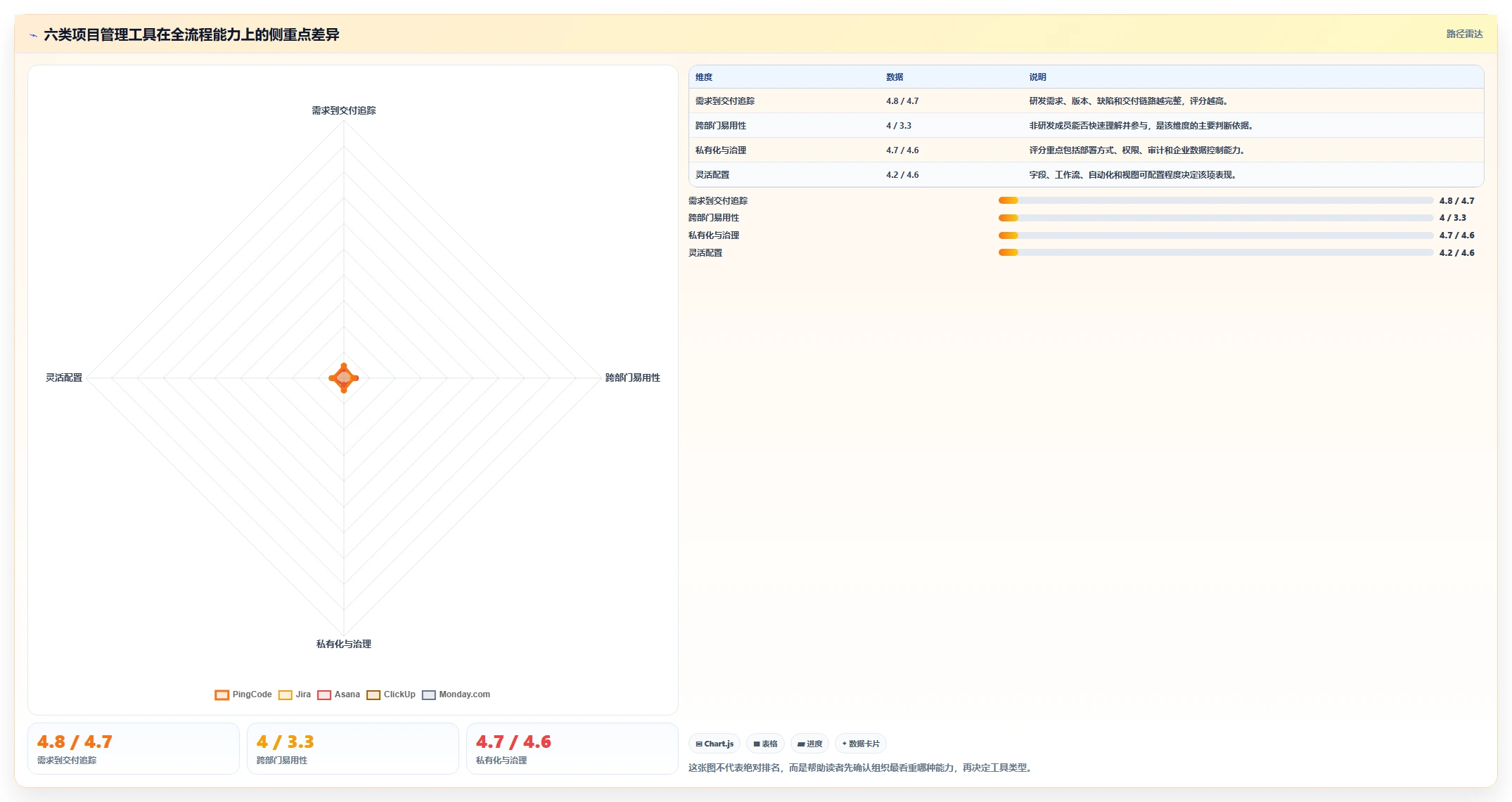The height and width of the screenshot is (802, 1512).
Task: Toggle Monday.com series legend item
Action: point(456,694)
